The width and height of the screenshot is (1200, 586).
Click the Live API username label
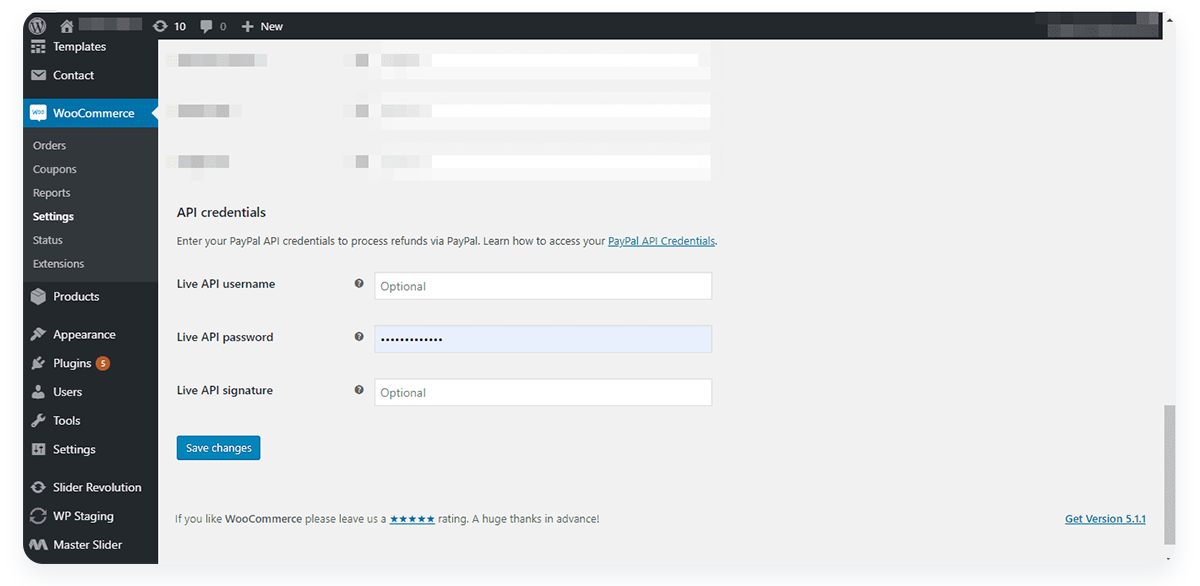pos(226,284)
